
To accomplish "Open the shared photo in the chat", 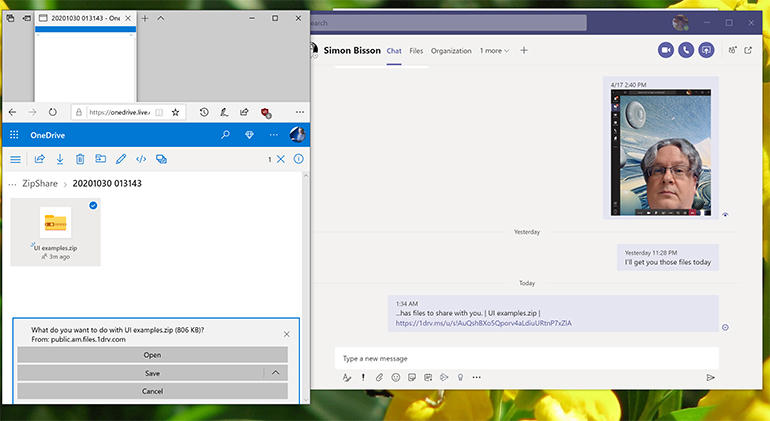I will [x=660, y=152].
